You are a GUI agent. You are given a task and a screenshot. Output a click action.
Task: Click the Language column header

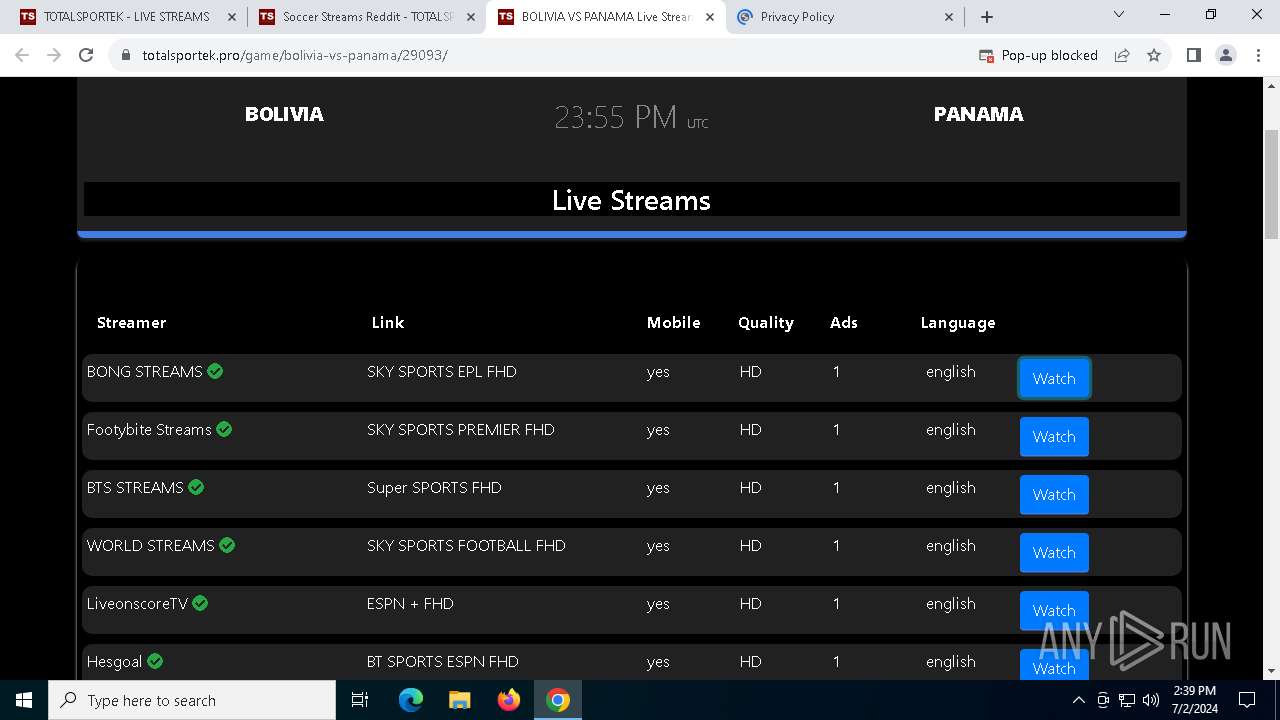(958, 322)
